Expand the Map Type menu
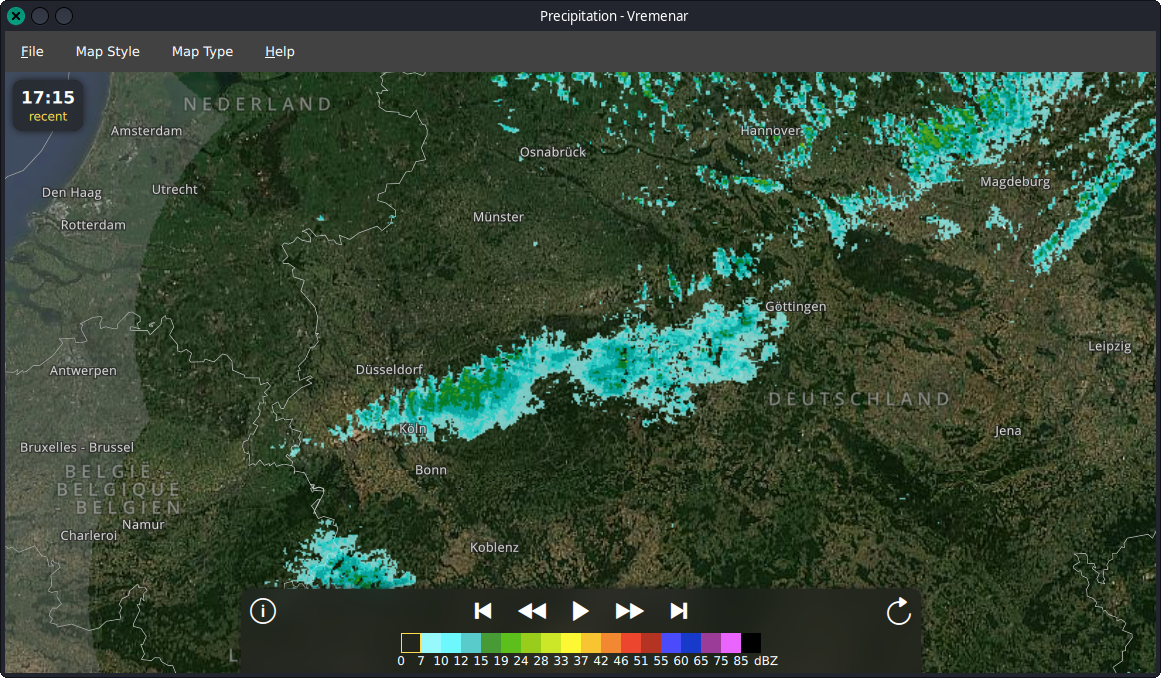 (x=202, y=51)
